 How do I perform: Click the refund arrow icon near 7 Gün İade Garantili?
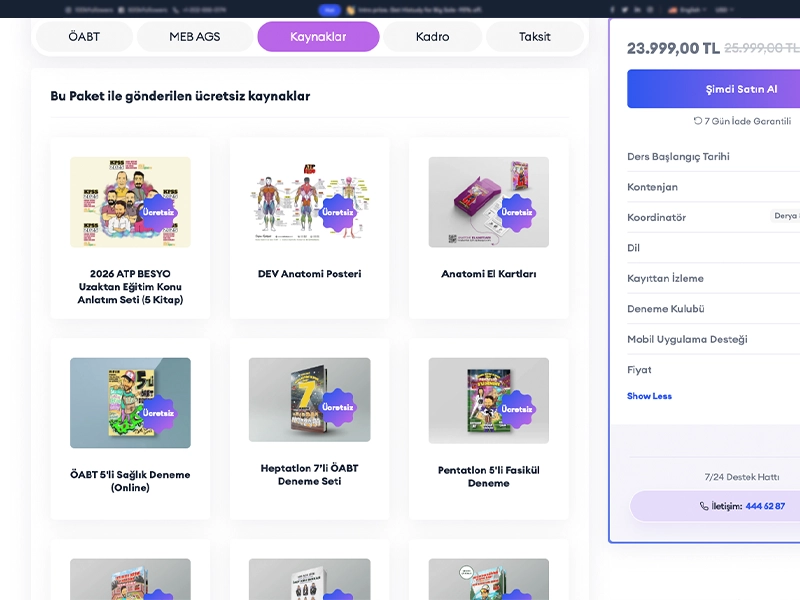click(x=697, y=121)
